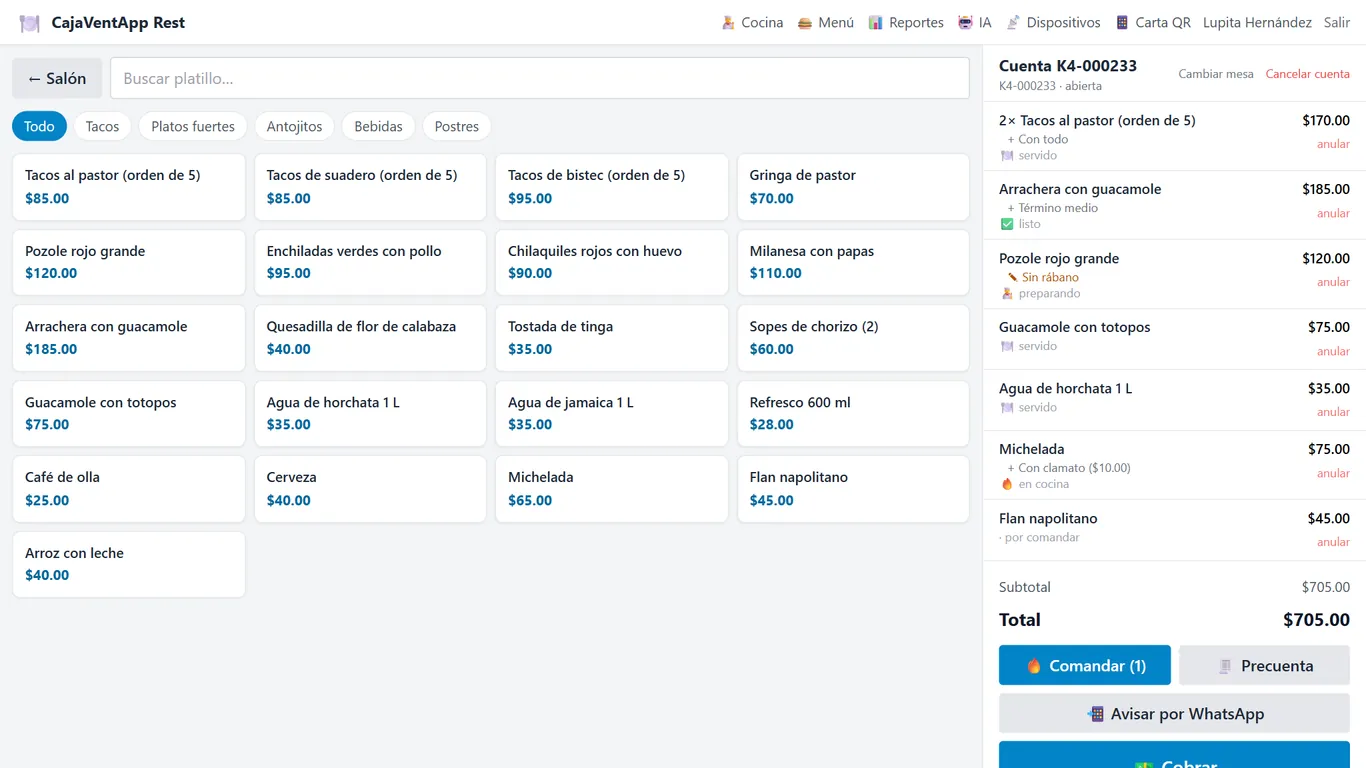Show the Postres category
The width and height of the screenshot is (1366, 768).
tap(457, 126)
